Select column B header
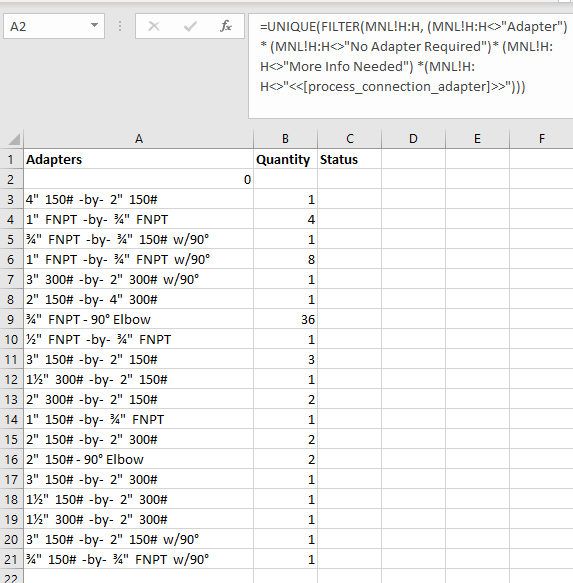This screenshot has width=573, height=583. (x=285, y=139)
